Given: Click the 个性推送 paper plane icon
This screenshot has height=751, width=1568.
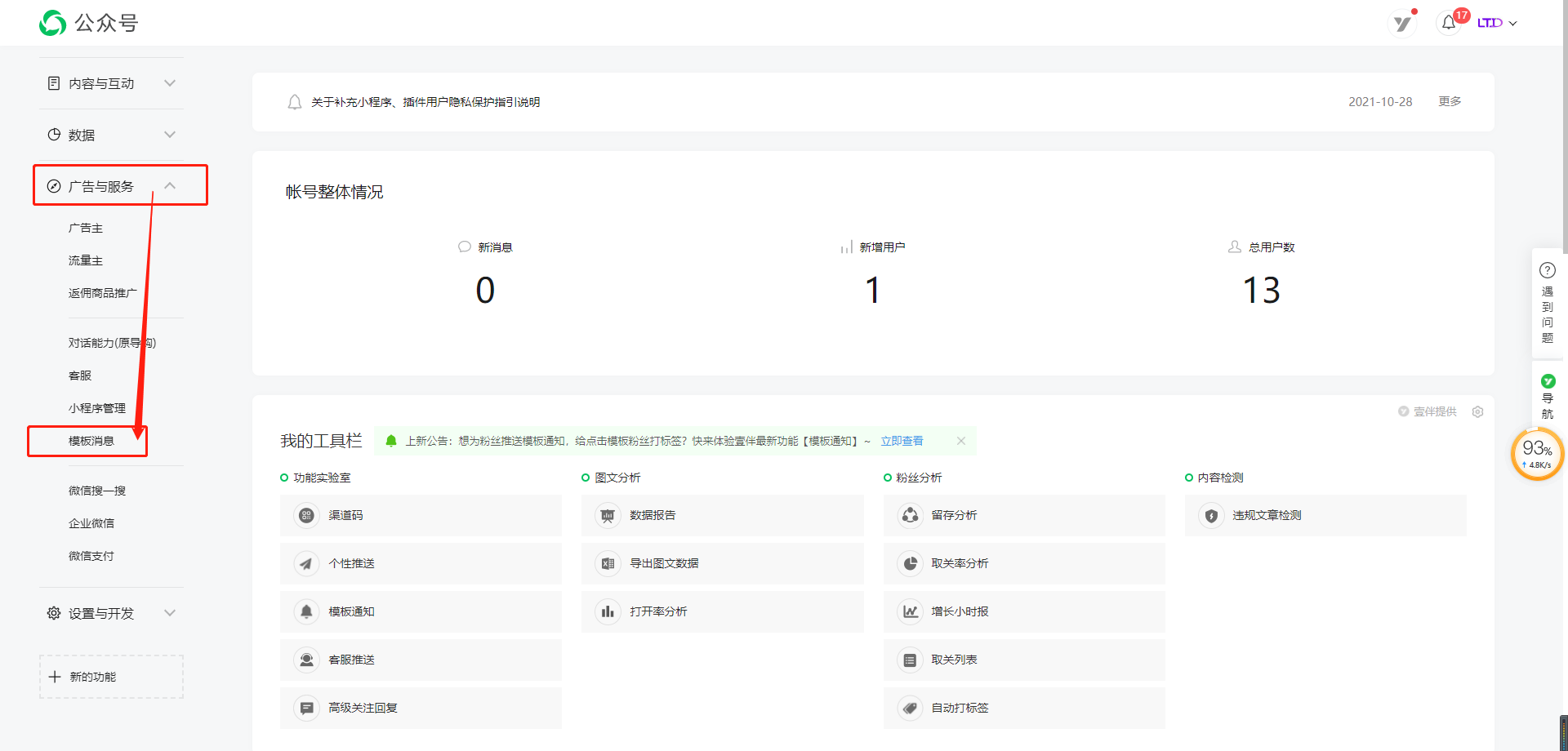Looking at the screenshot, I should pyautogui.click(x=306, y=563).
